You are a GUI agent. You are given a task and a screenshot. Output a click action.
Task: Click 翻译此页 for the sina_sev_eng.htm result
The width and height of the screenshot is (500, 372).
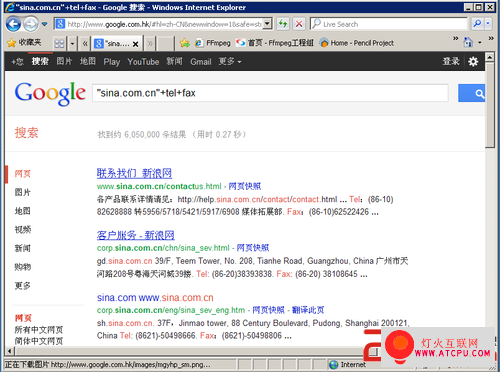(x=308, y=310)
